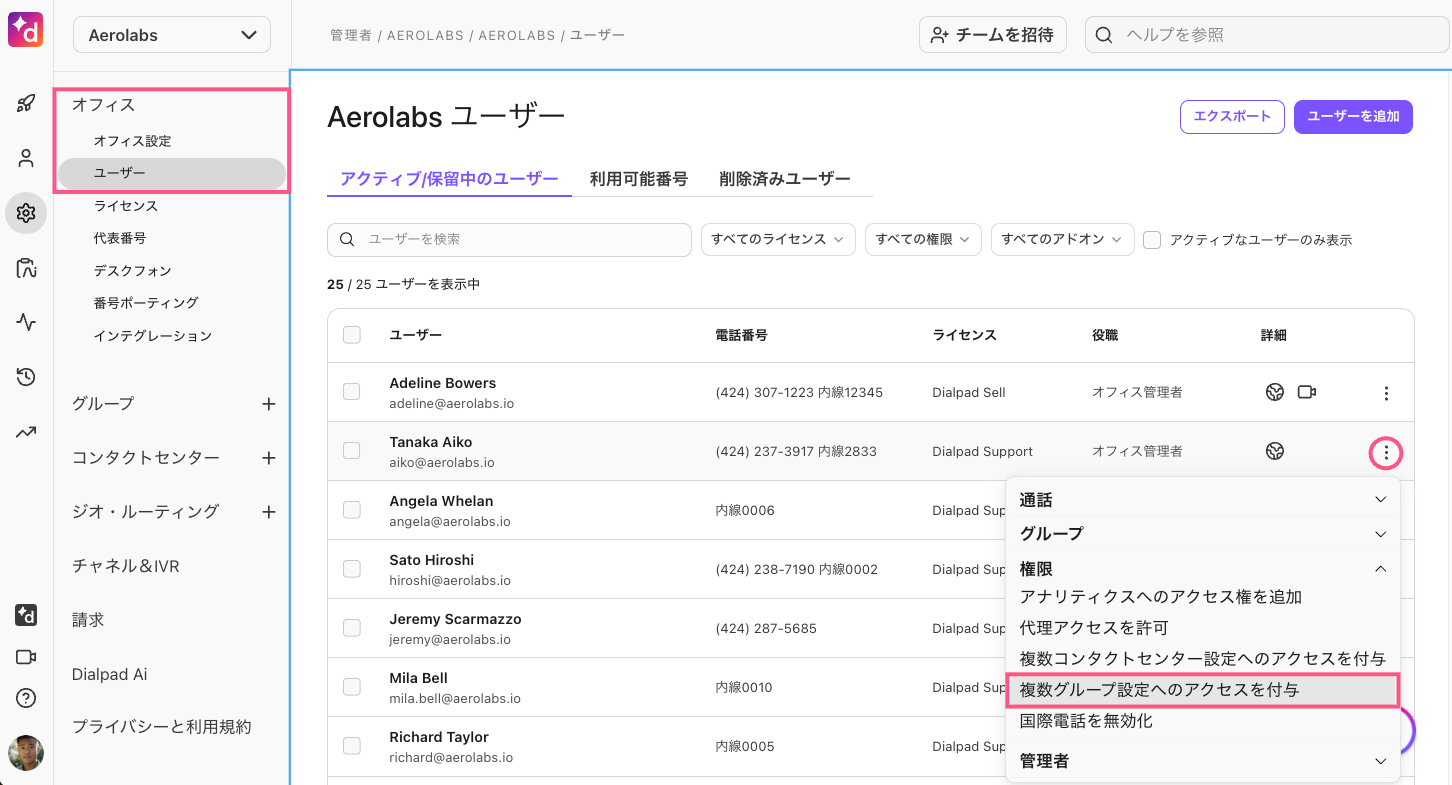
Task: Expand the 通話 section in context menu
Action: [x=1203, y=500]
